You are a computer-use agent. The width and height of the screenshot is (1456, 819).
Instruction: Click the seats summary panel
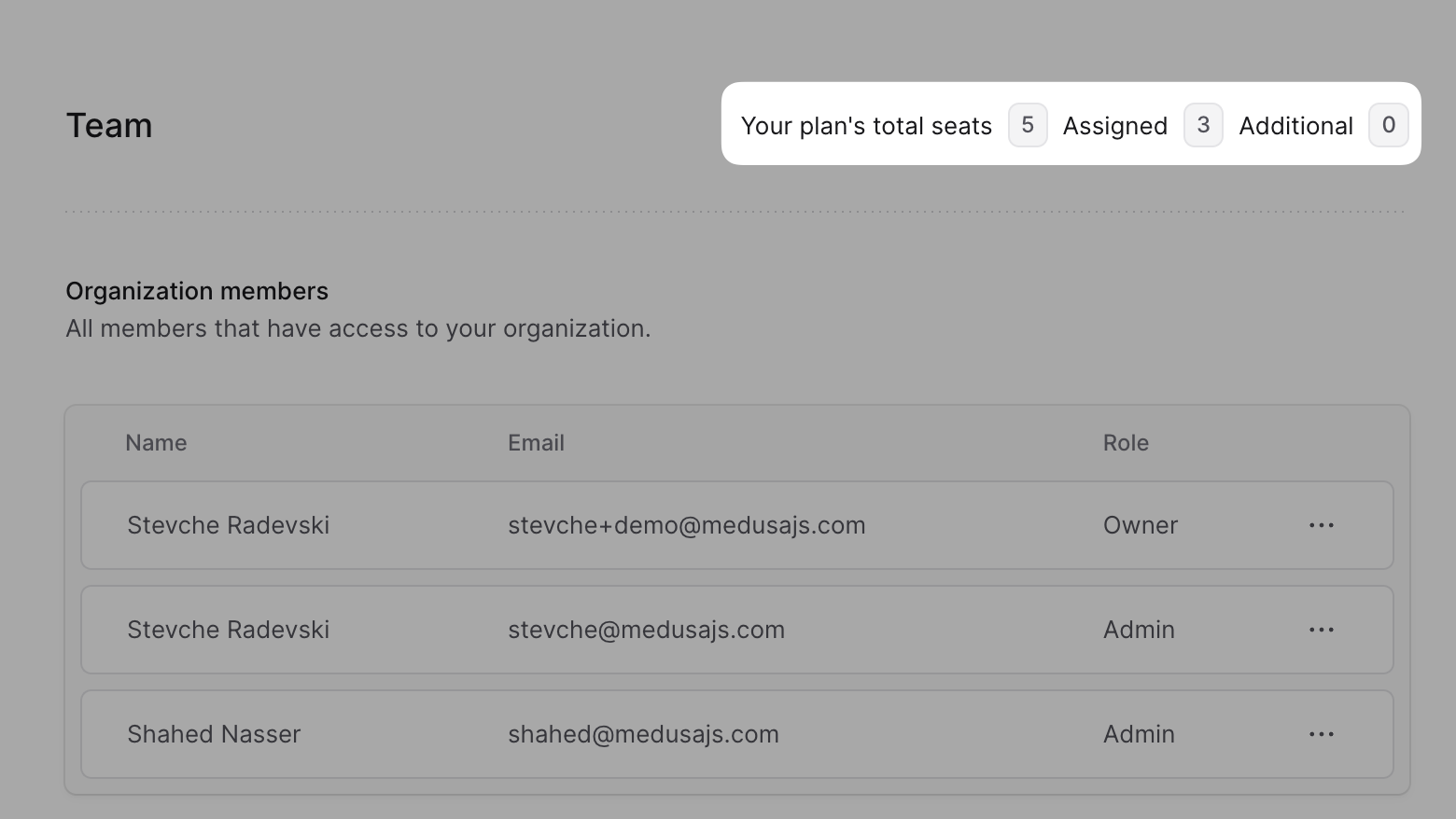(x=1070, y=123)
